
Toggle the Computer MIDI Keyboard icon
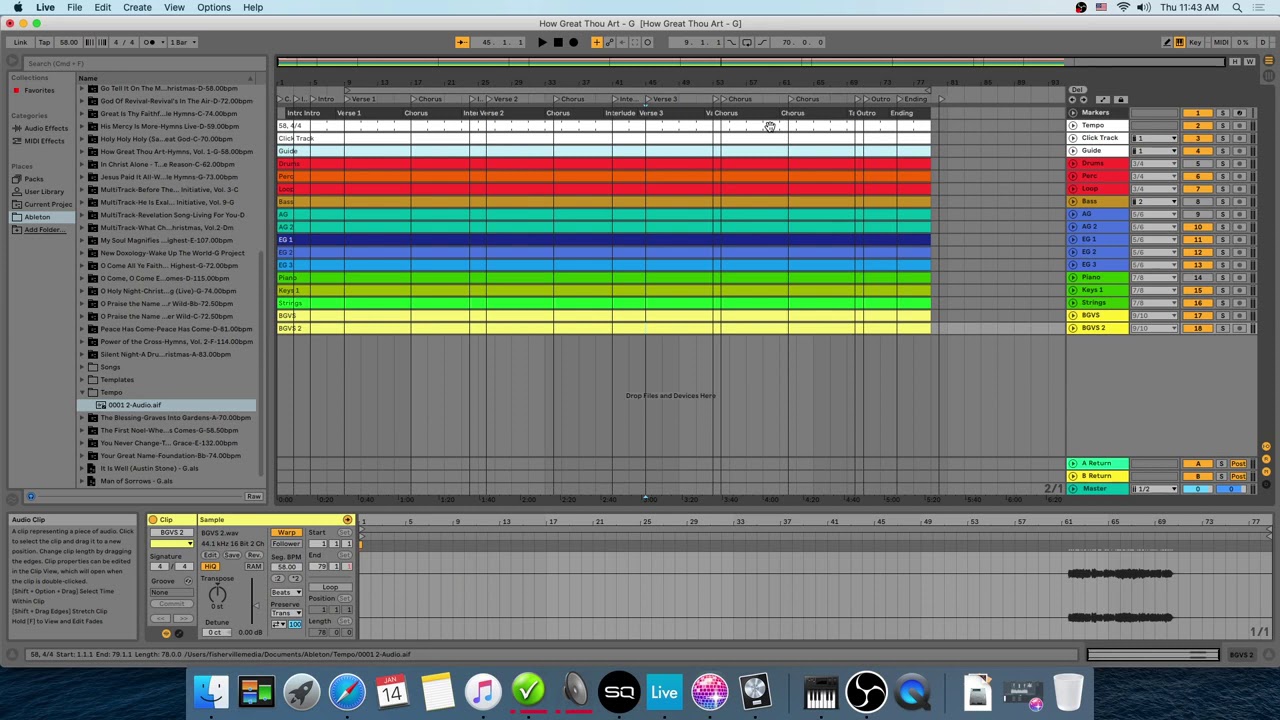[x=1179, y=42]
